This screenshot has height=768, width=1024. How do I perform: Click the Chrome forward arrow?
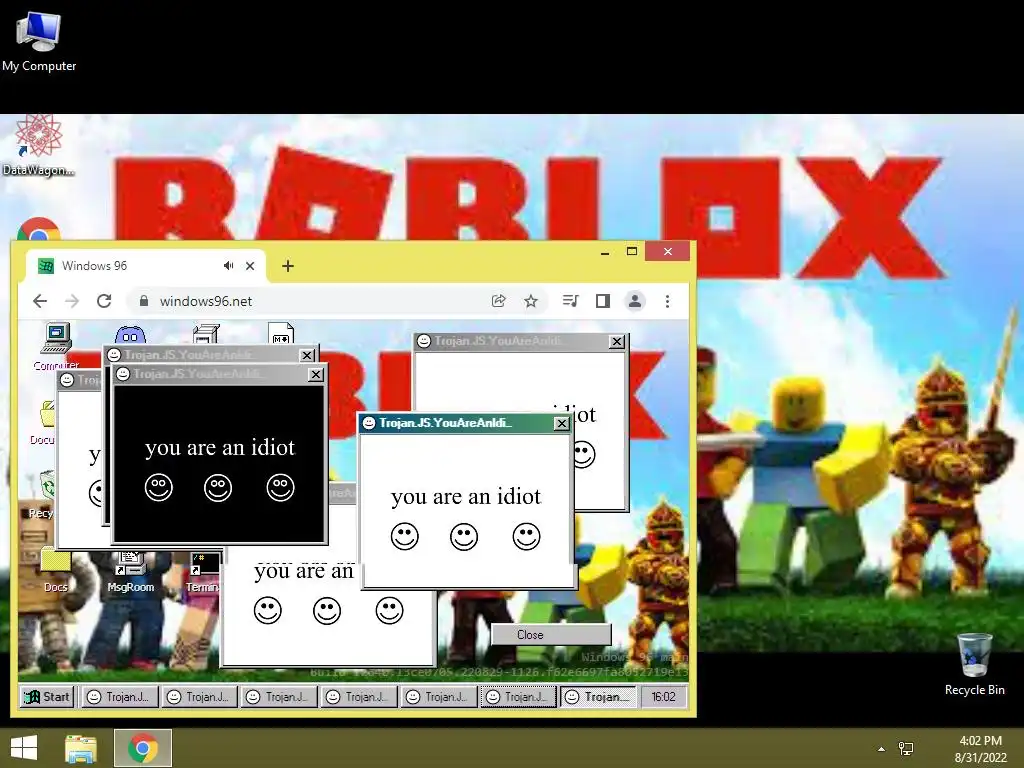pos(72,301)
